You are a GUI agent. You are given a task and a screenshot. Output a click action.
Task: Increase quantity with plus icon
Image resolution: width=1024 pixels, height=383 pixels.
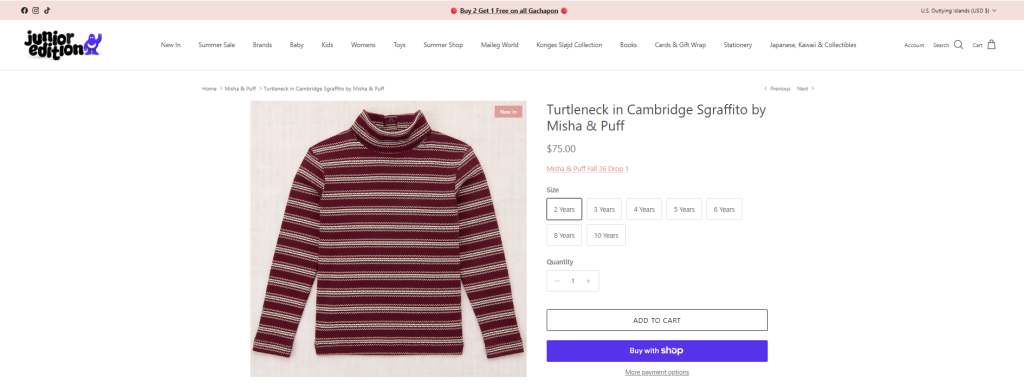coord(588,281)
